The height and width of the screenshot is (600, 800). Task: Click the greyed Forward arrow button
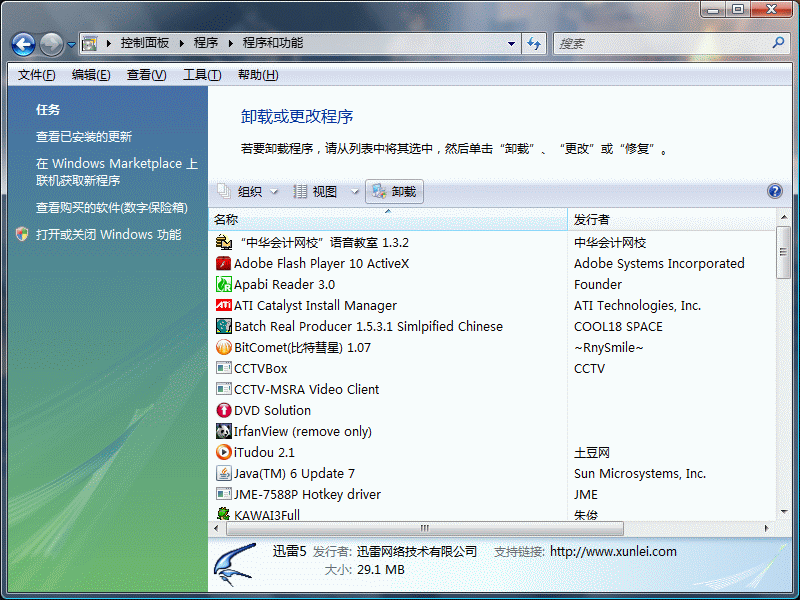pyautogui.click(x=52, y=44)
